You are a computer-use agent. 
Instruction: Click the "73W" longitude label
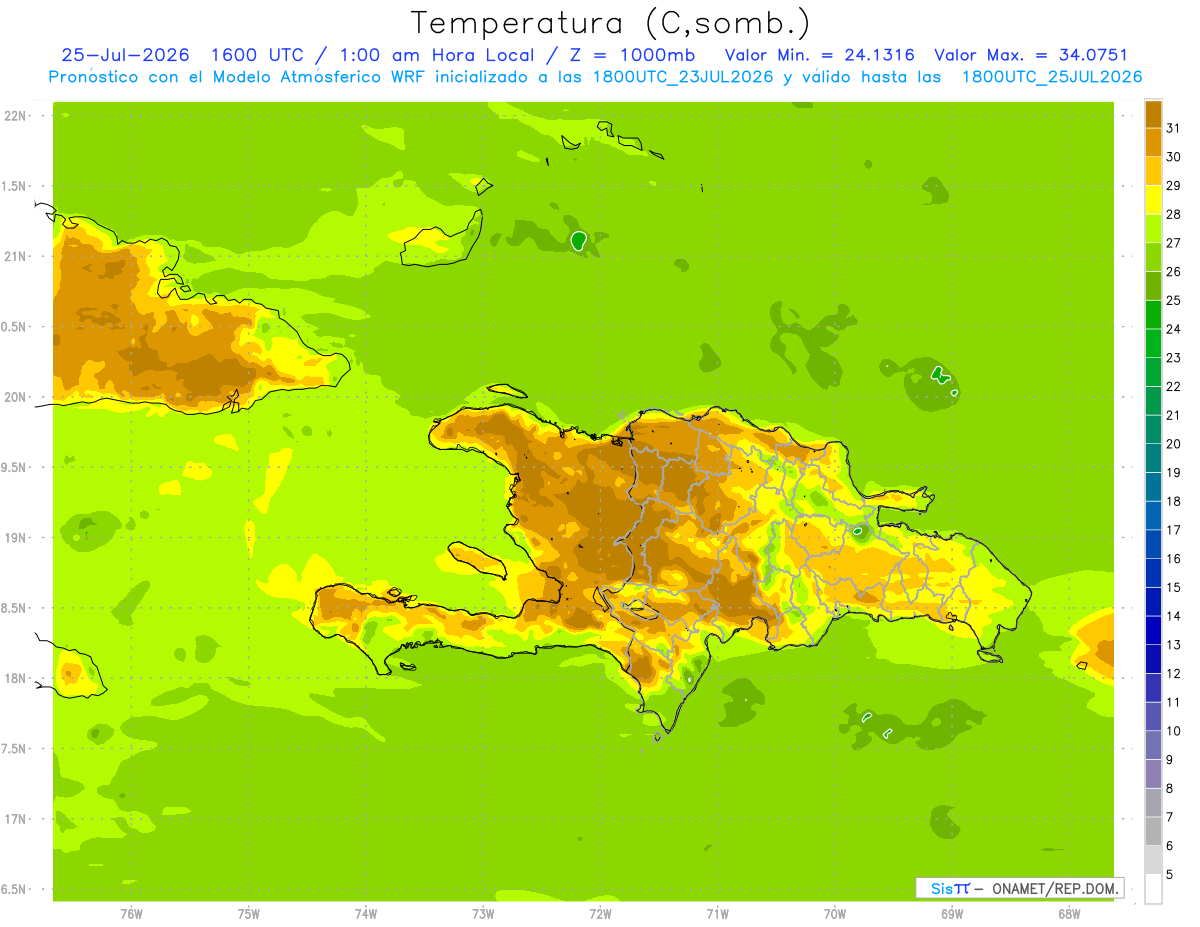pos(483,913)
